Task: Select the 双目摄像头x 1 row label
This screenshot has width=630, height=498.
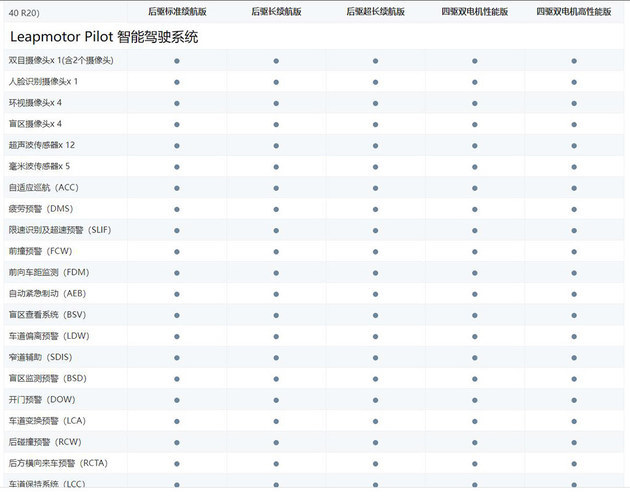Action: [x=61, y=60]
